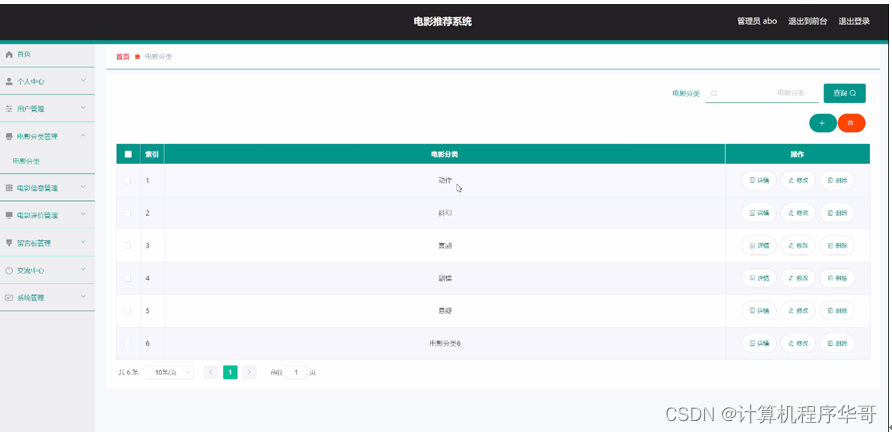
Task: Click 删除 button in row 喜剧
Action: [837, 246]
